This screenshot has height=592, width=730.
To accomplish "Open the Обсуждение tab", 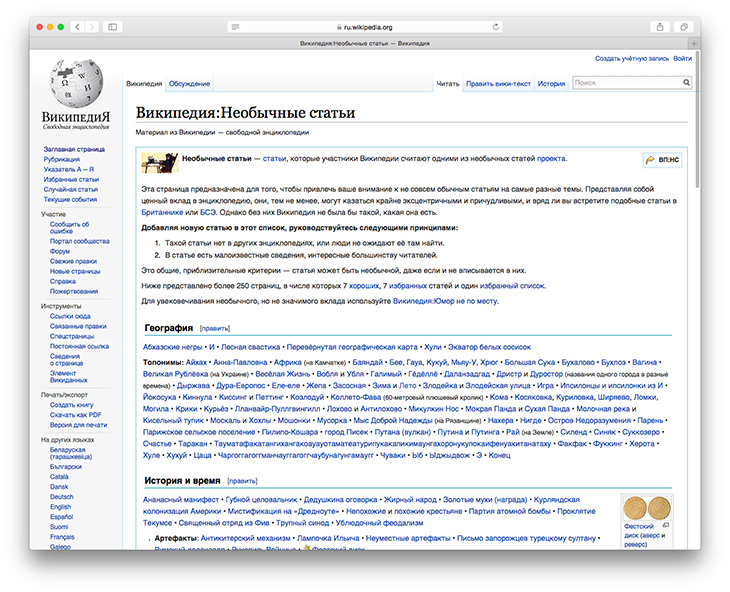I will tap(189, 84).
